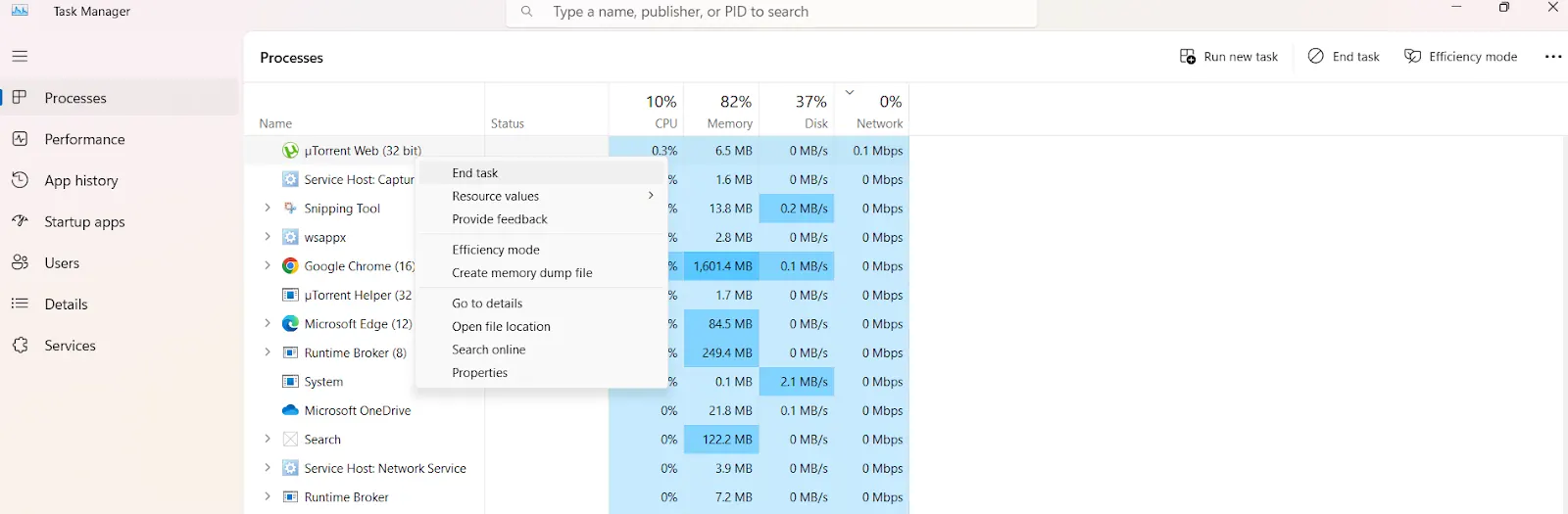Click the Google Chrome process icon
Image resolution: width=1568 pixels, height=514 pixels.
pyautogui.click(x=290, y=266)
